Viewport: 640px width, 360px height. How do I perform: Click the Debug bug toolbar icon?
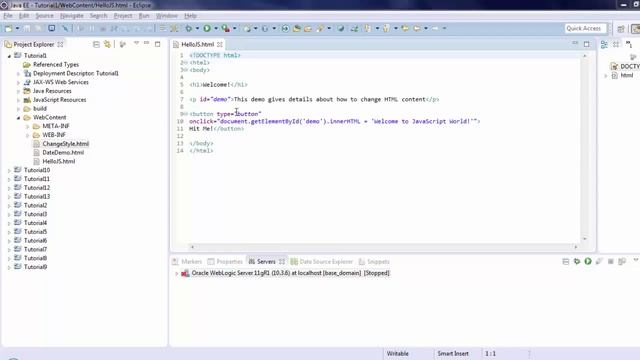189,29
